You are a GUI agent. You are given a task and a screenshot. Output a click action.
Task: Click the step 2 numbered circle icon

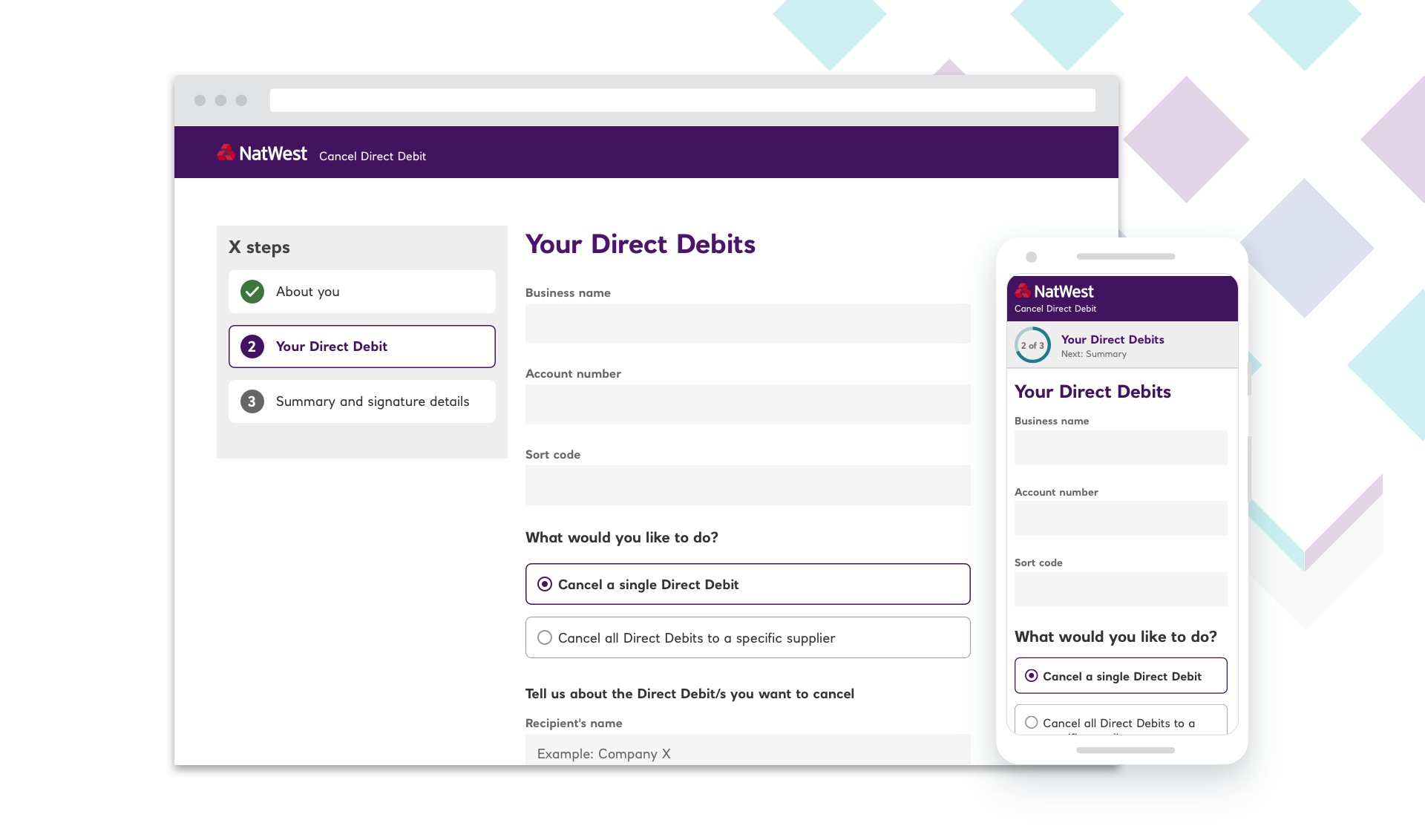251,346
